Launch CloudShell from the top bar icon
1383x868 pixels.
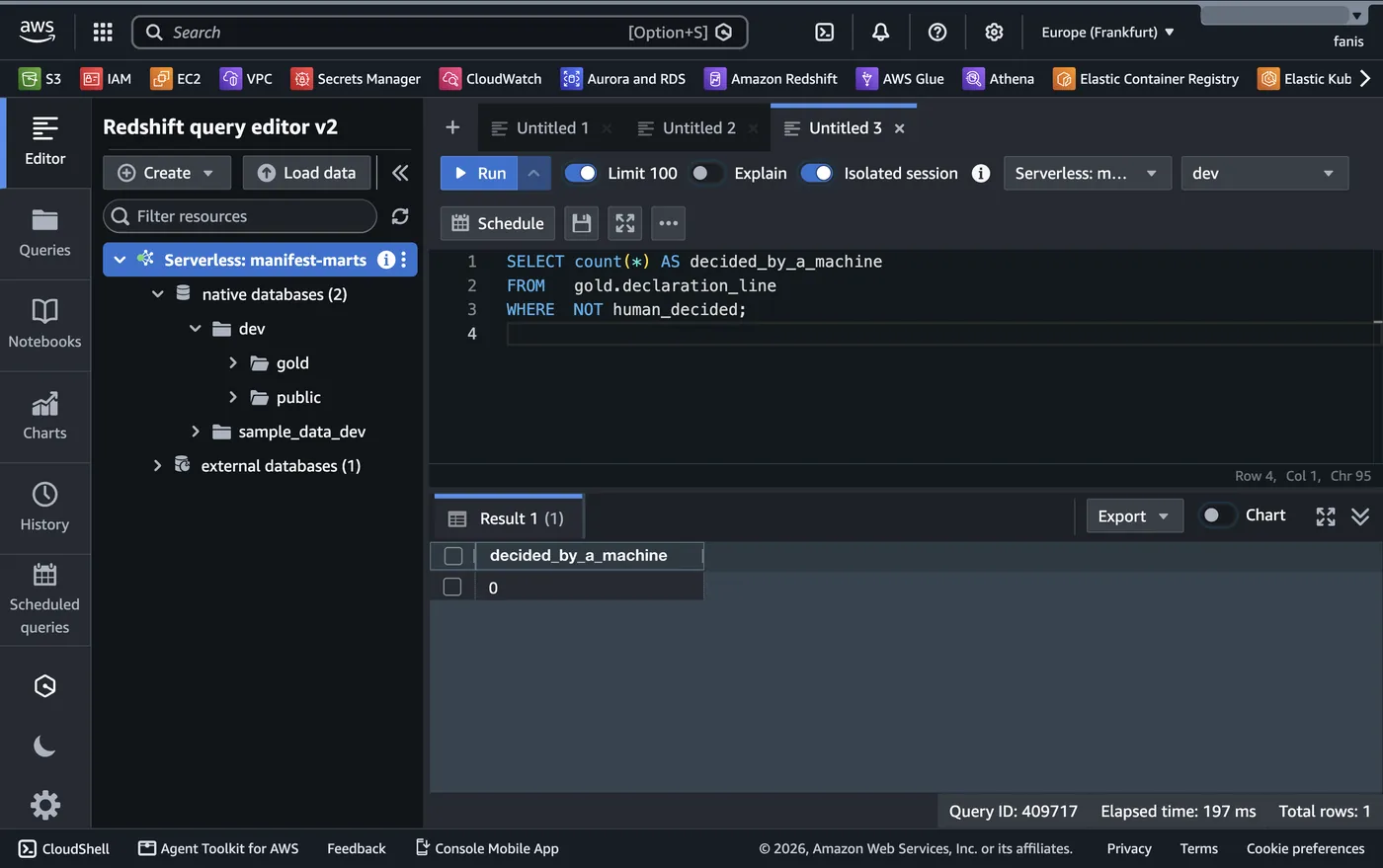824,32
